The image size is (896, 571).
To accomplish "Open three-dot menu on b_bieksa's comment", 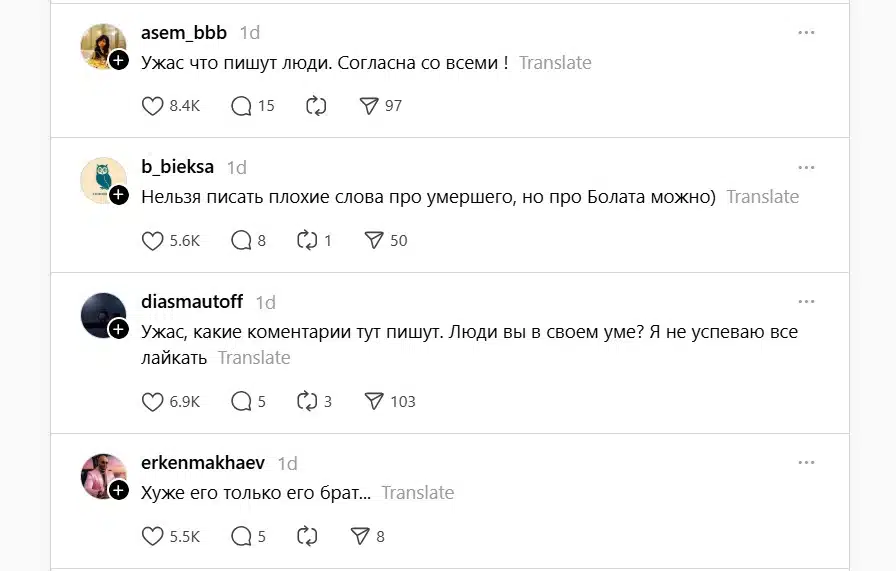I will [806, 167].
